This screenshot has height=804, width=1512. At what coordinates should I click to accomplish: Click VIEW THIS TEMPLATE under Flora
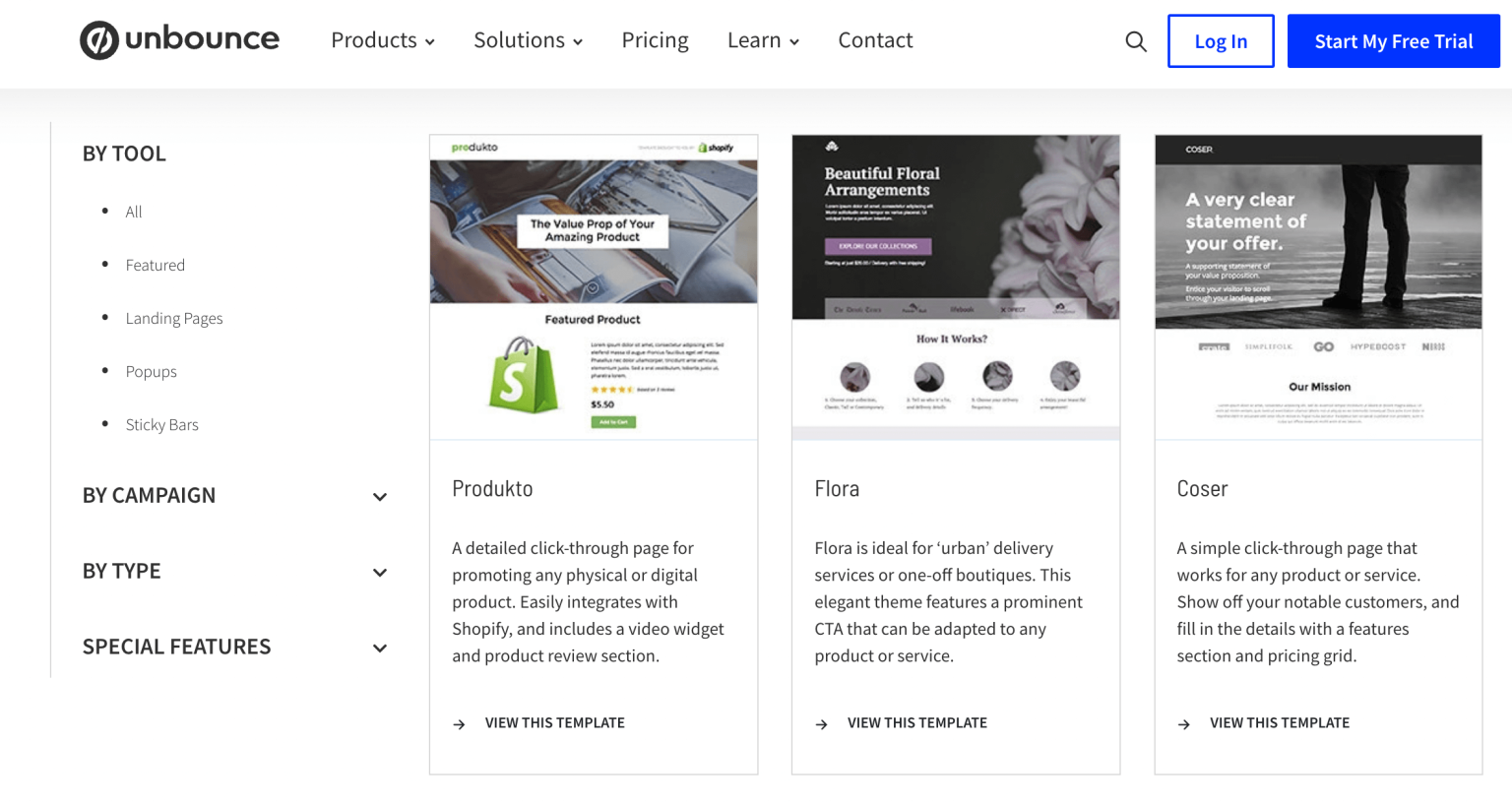click(x=917, y=722)
